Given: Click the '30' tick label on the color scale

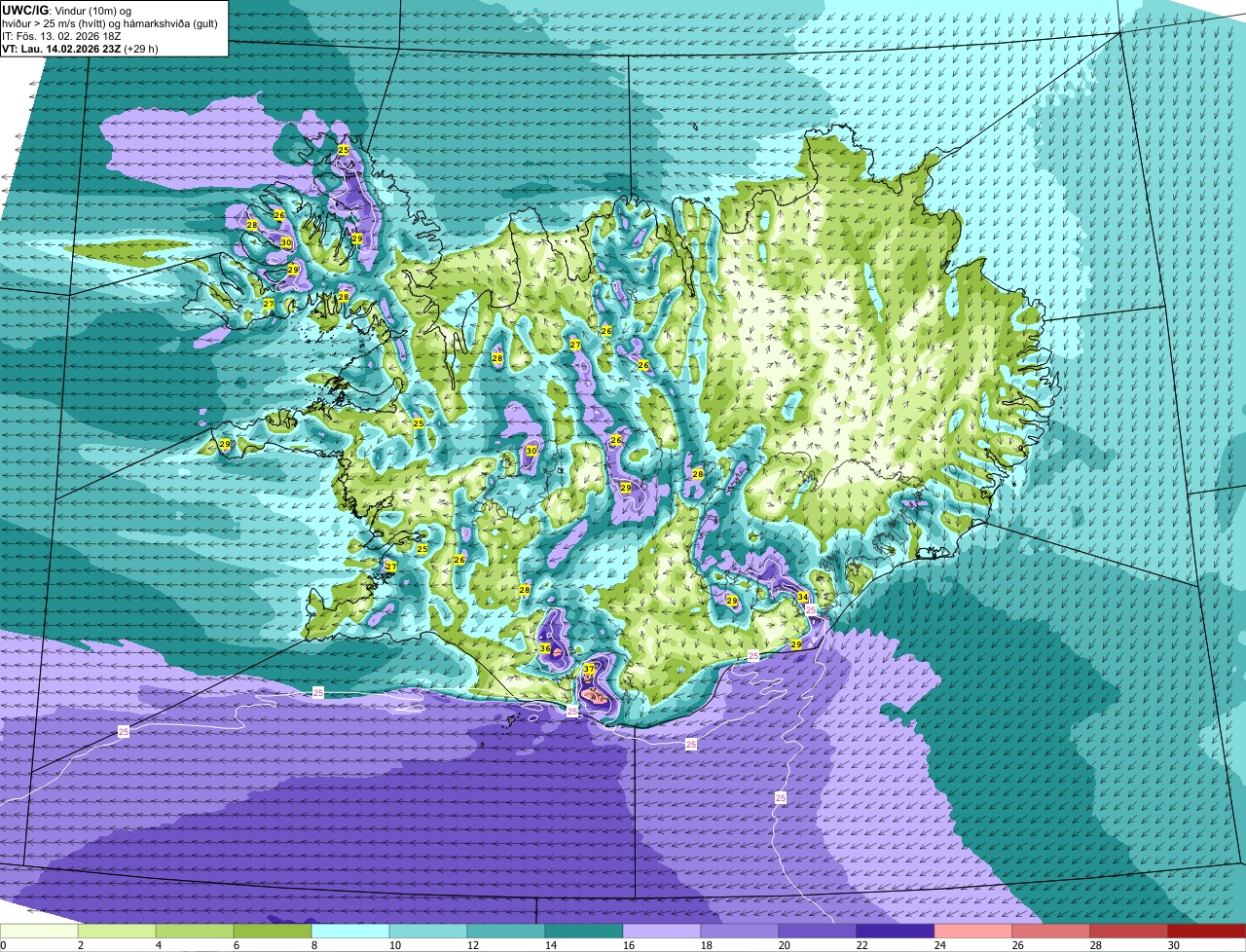Looking at the screenshot, I should pos(1174,945).
